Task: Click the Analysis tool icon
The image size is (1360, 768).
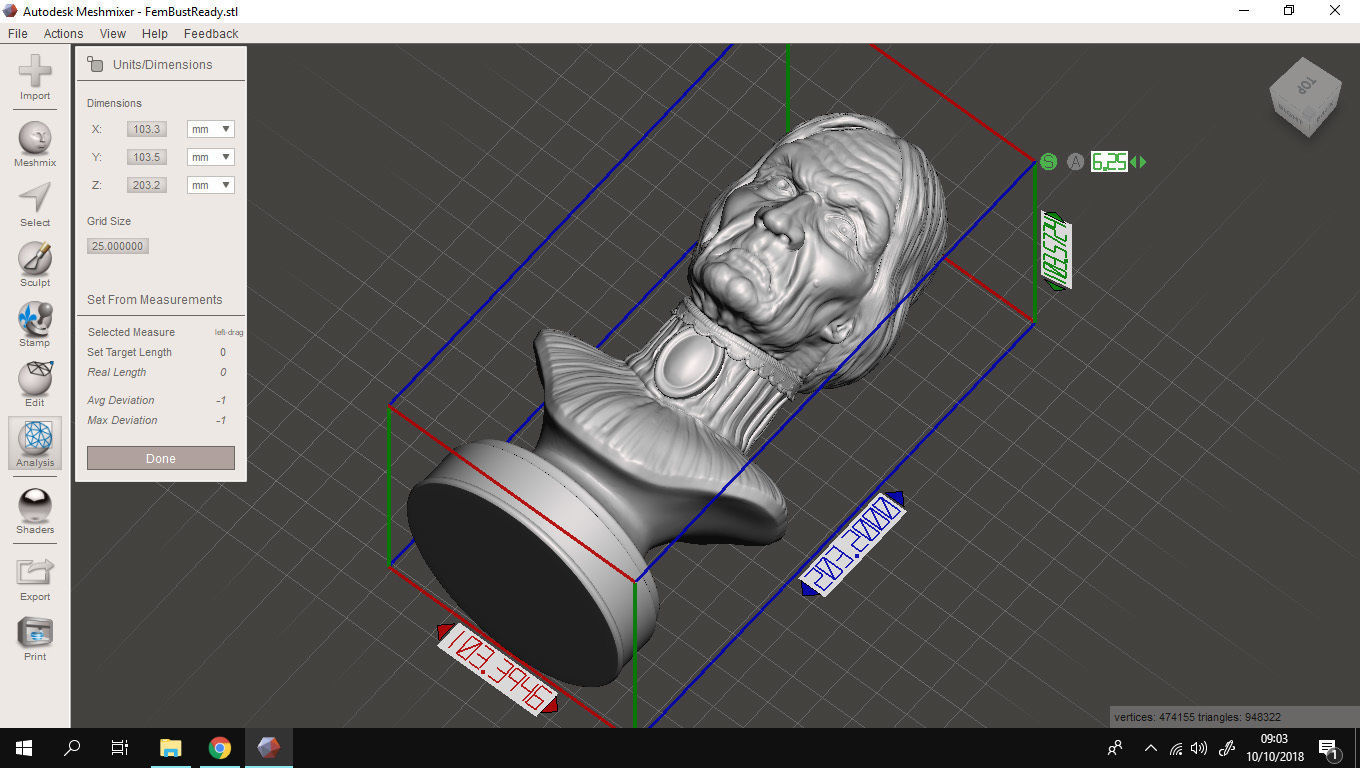Action: (x=35, y=438)
